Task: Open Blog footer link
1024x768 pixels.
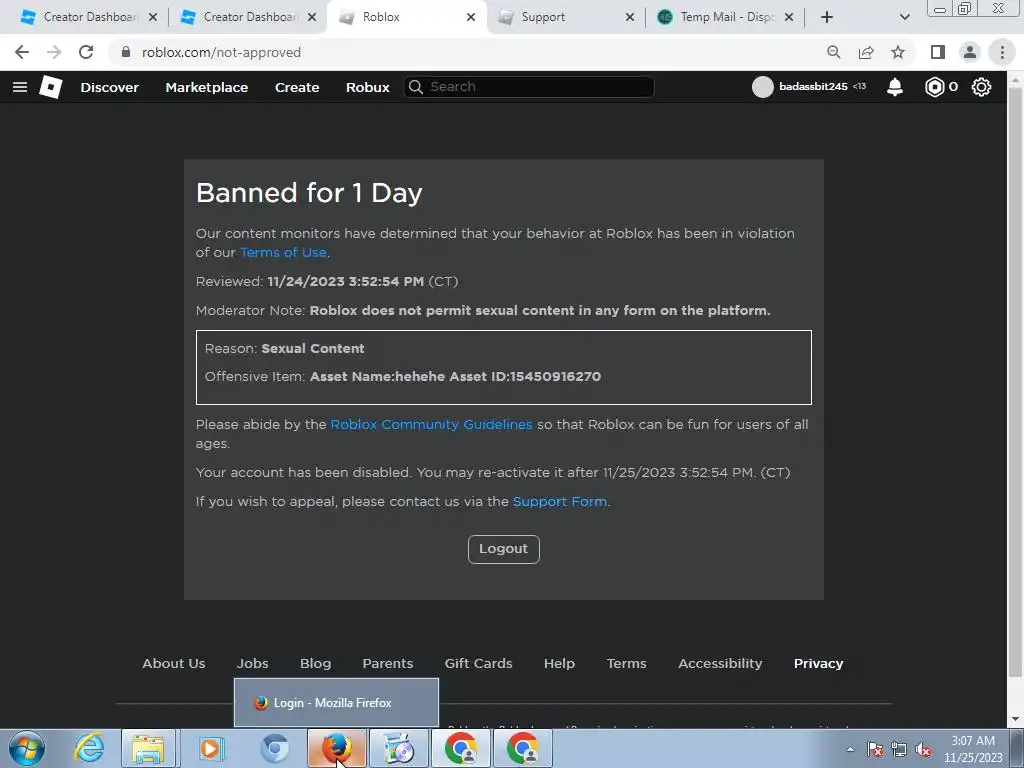Action: [x=315, y=664]
